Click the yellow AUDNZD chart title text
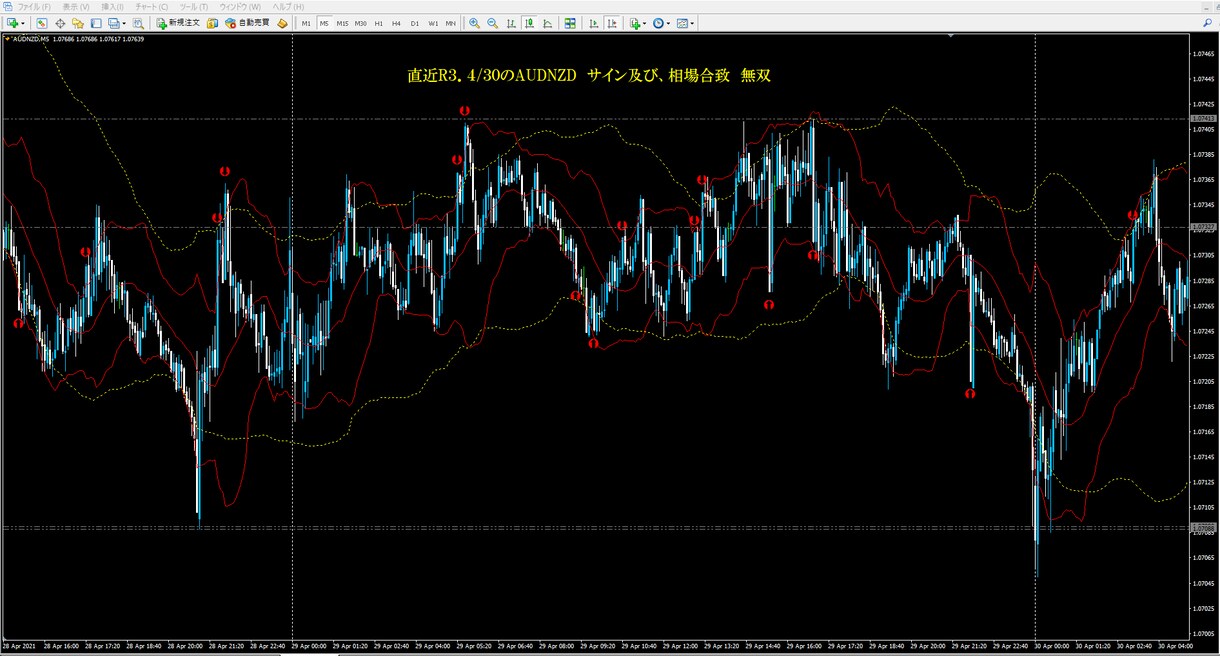 (x=589, y=76)
